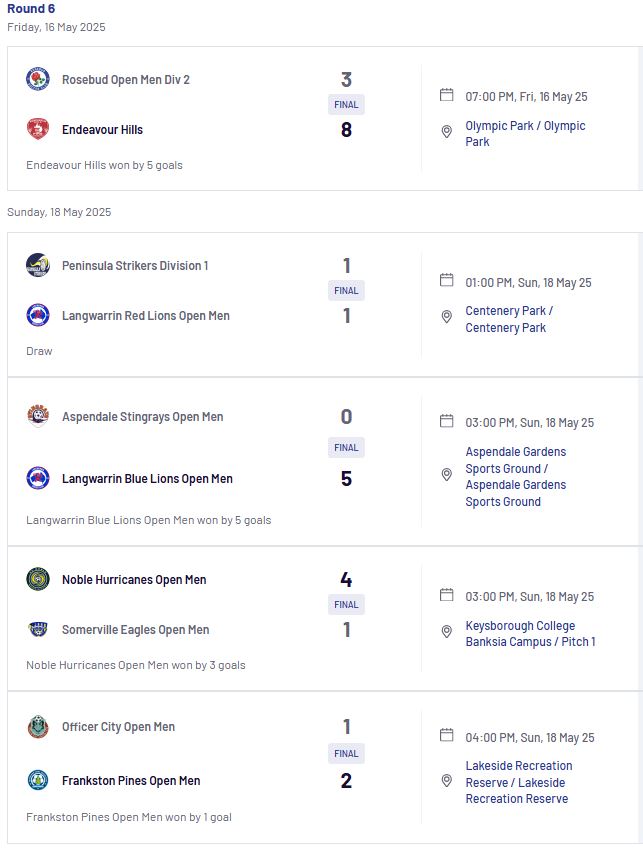Click the FINAL badge for Rosebud match

tap(346, 105)
